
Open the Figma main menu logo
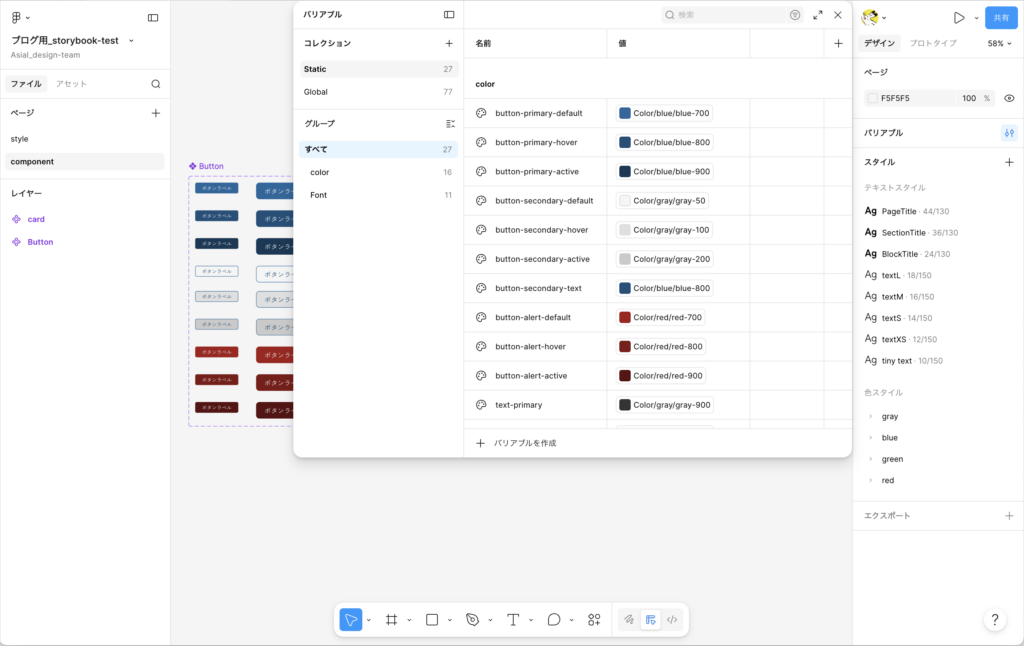point(16,18)
